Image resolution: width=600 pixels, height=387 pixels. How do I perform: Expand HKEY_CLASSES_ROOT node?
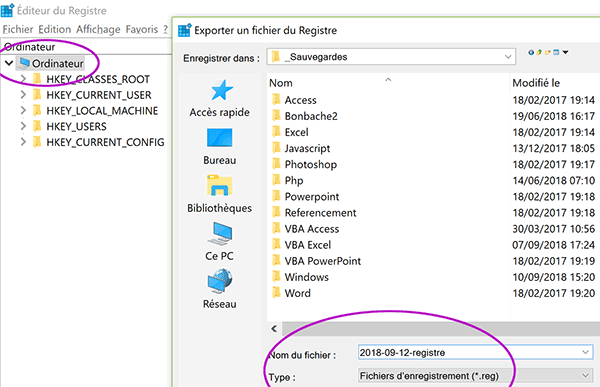click(23, 79)
